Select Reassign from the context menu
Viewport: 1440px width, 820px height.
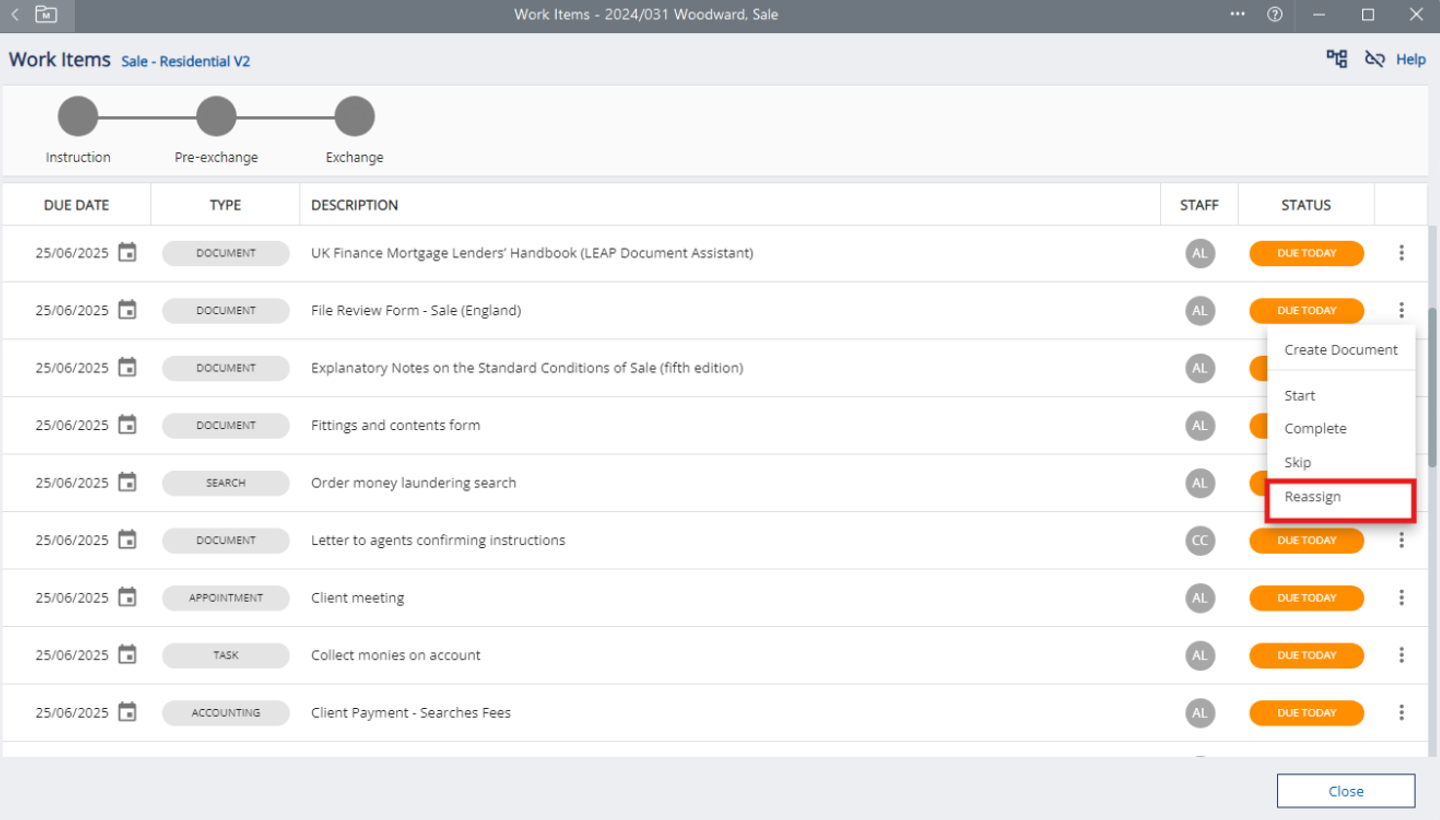point(1312,497)
